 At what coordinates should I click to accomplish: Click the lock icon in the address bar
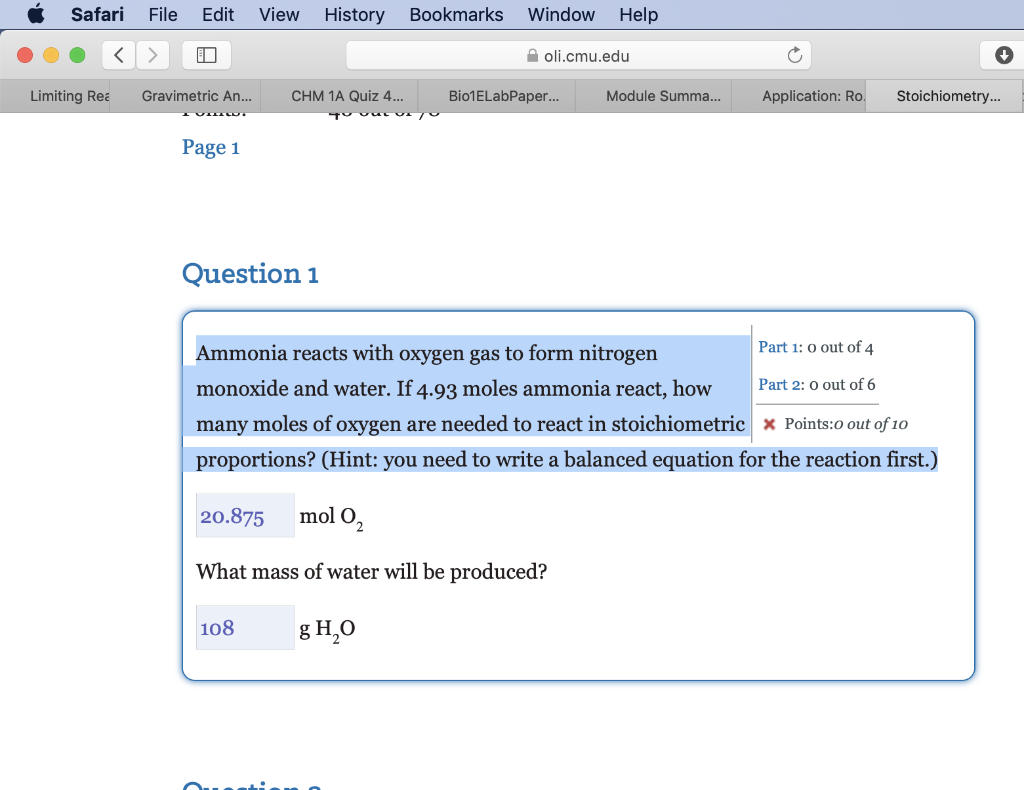[532, 56]
